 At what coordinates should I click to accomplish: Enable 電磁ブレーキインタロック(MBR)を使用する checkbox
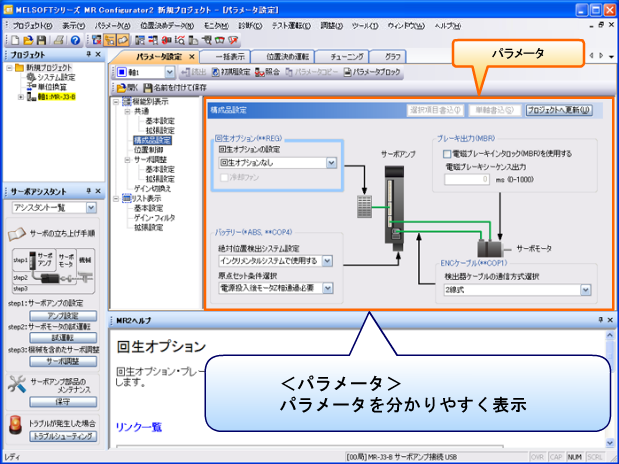point(447,154)
